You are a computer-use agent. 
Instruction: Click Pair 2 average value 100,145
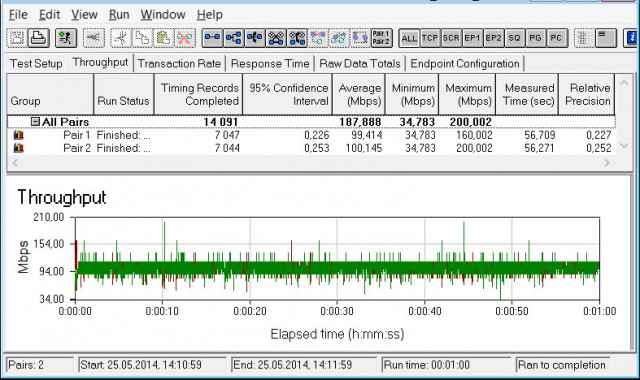coord(364,148)
